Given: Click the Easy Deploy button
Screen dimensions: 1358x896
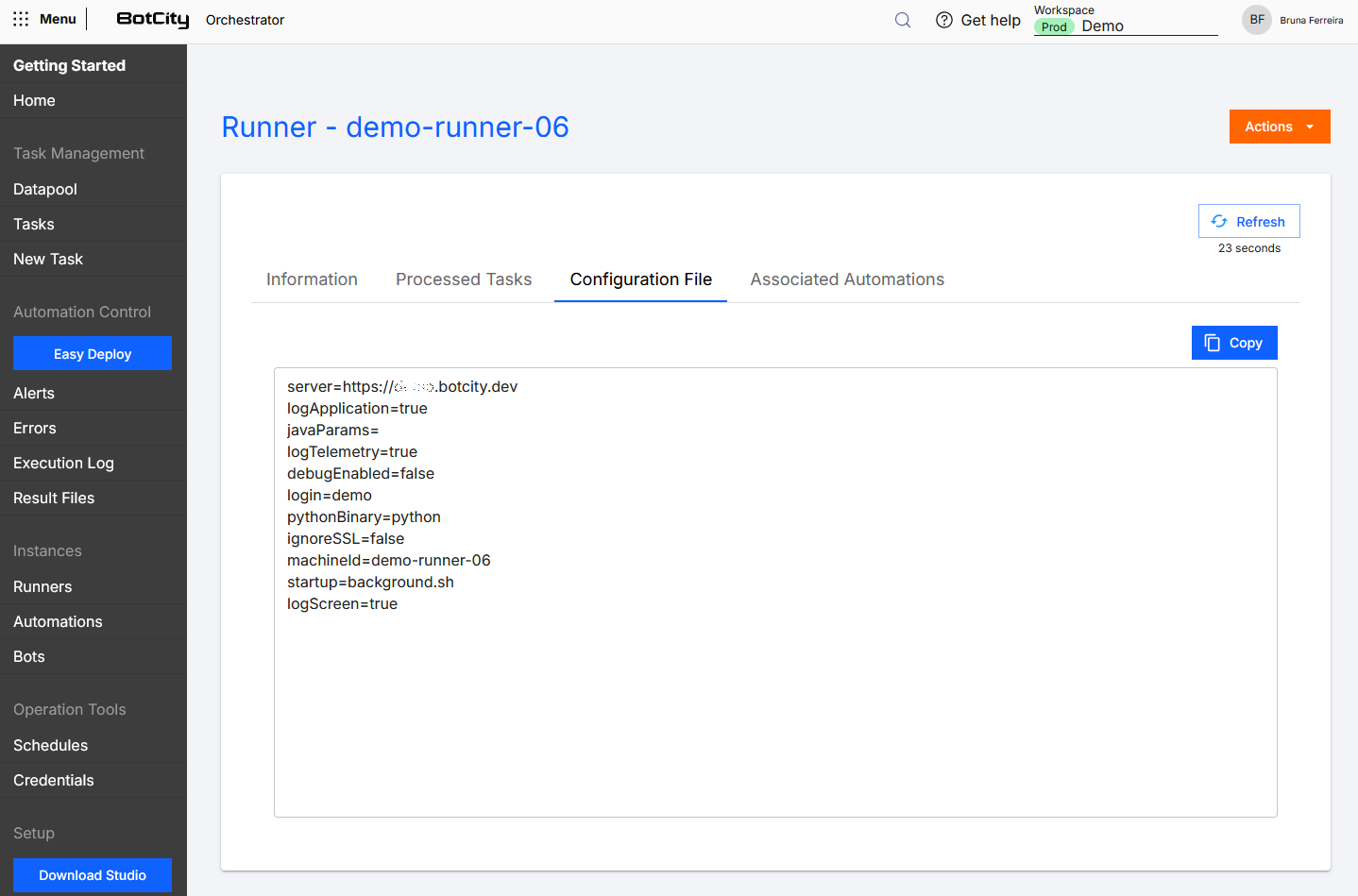Looking at the screenshot, I should pos(93,353).
